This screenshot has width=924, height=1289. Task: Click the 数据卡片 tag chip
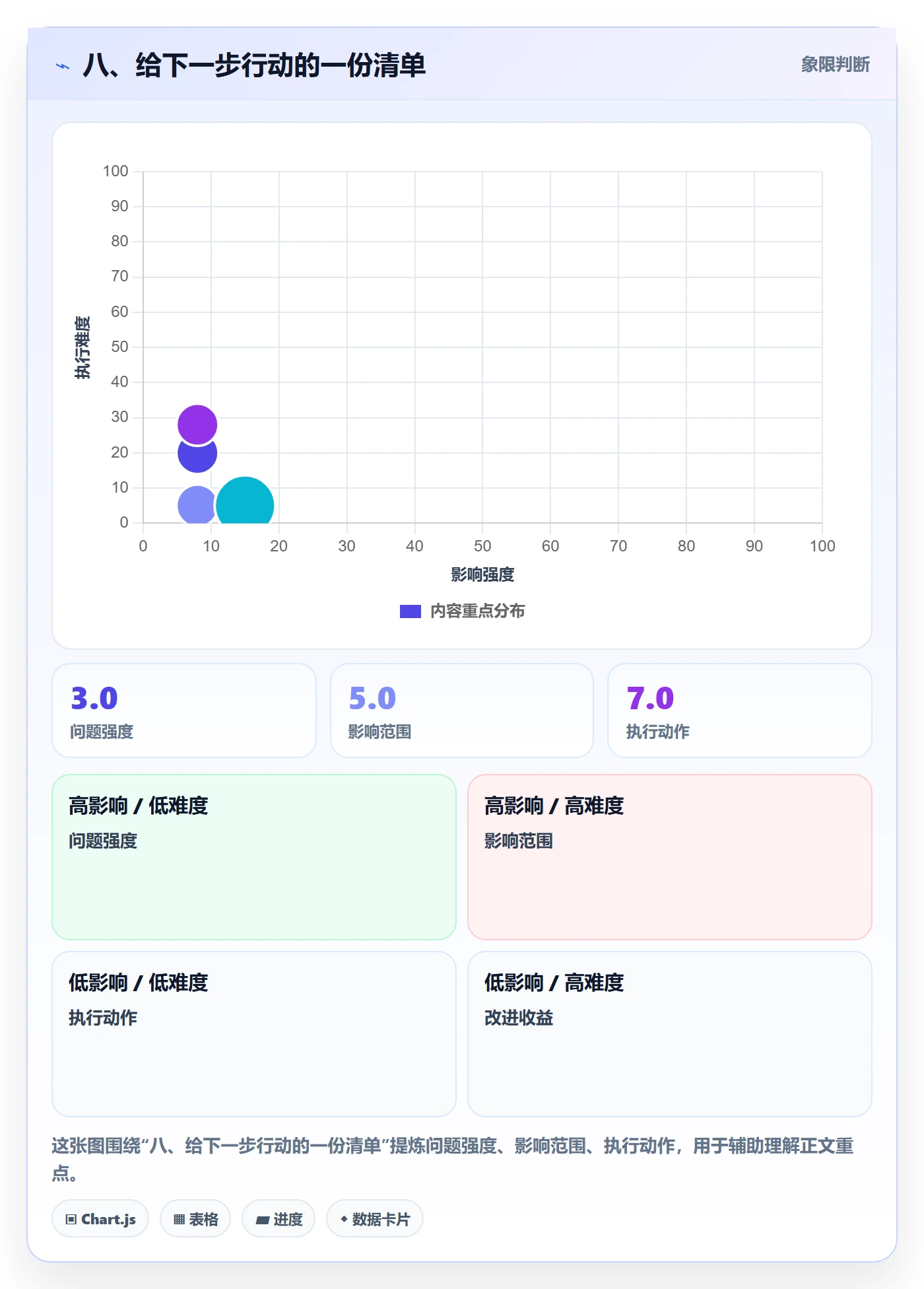pyautogui.click(x=375, y=1219)
